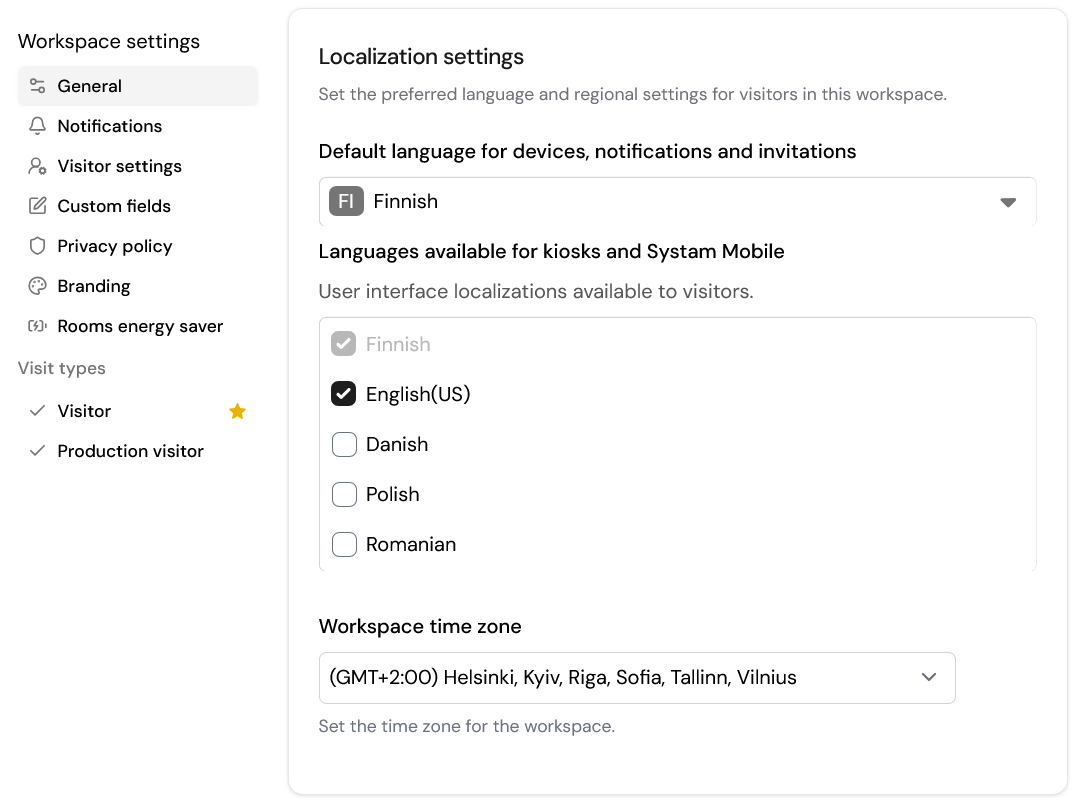Click the General sliders icon in sidebar
Screen dimensions: 1091x807
click(x=38, y=86)
